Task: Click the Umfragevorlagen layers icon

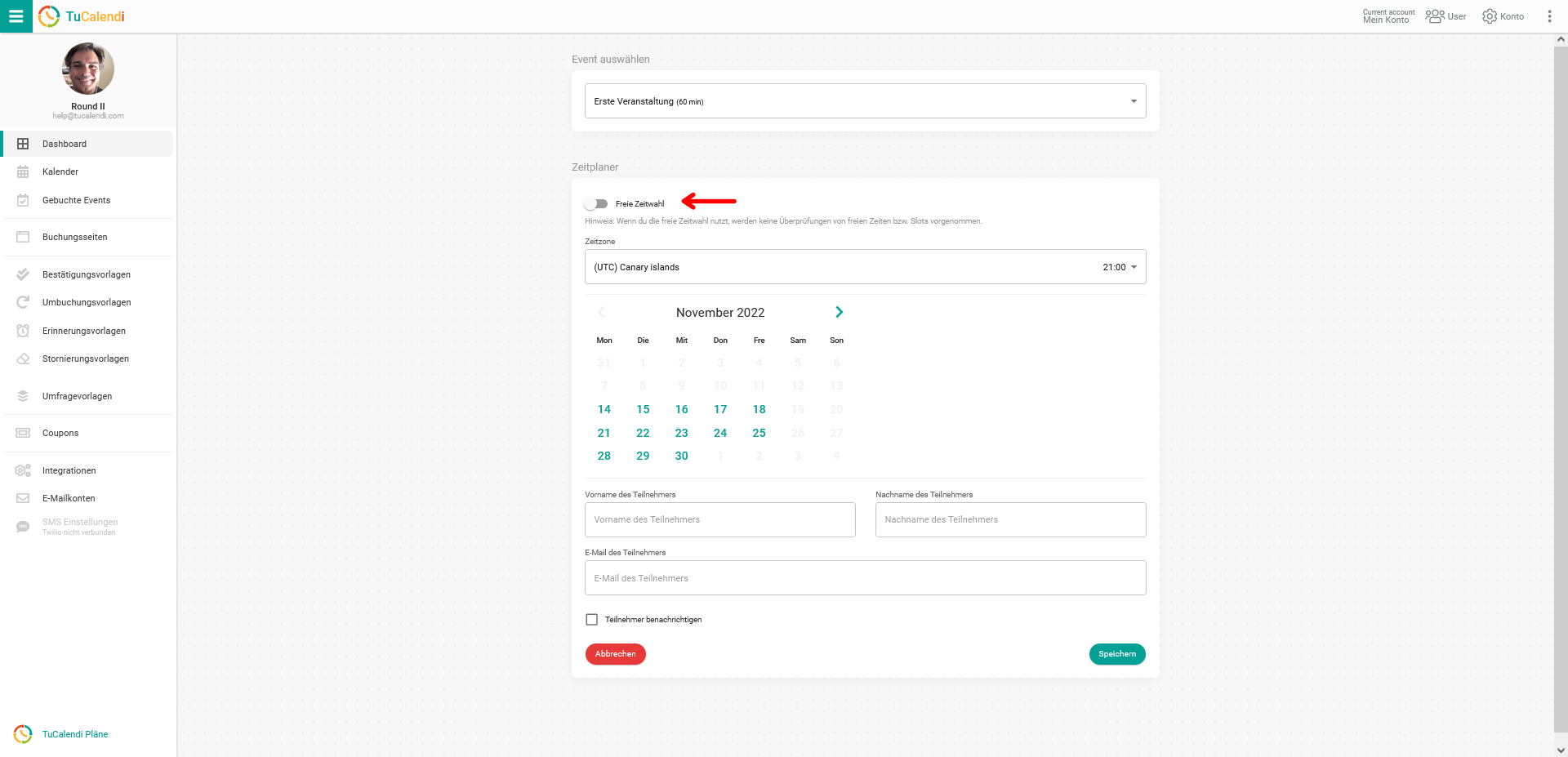Action: [23, 396]
